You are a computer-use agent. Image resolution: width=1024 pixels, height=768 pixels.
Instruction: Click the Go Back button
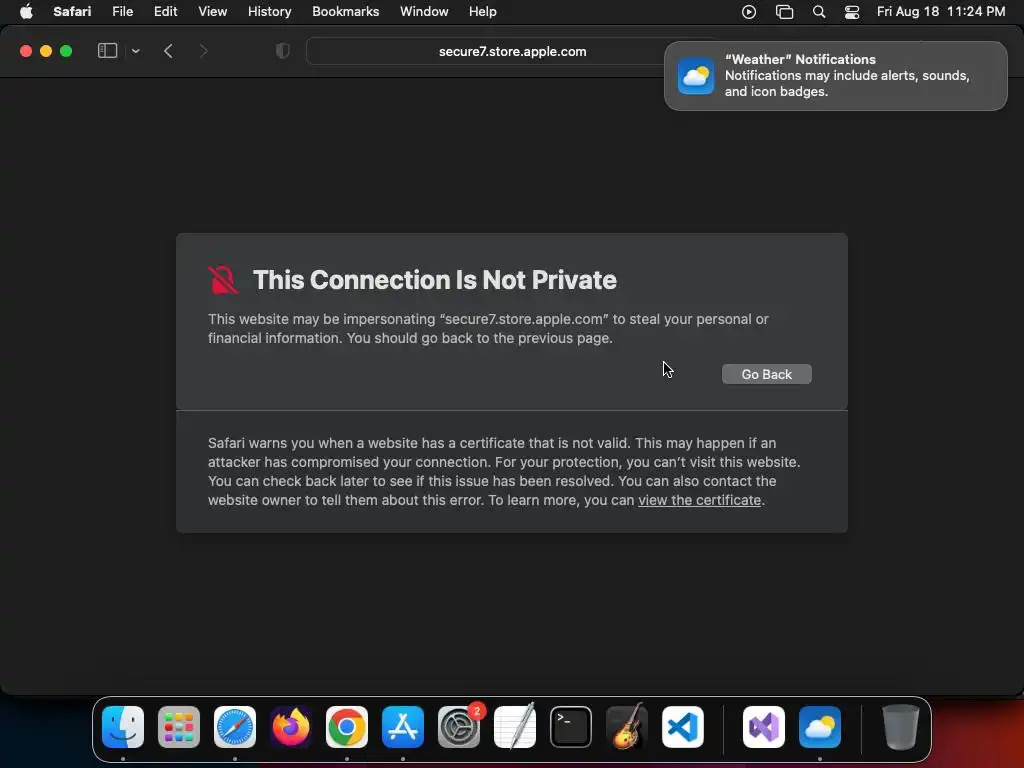coord(767,374)
